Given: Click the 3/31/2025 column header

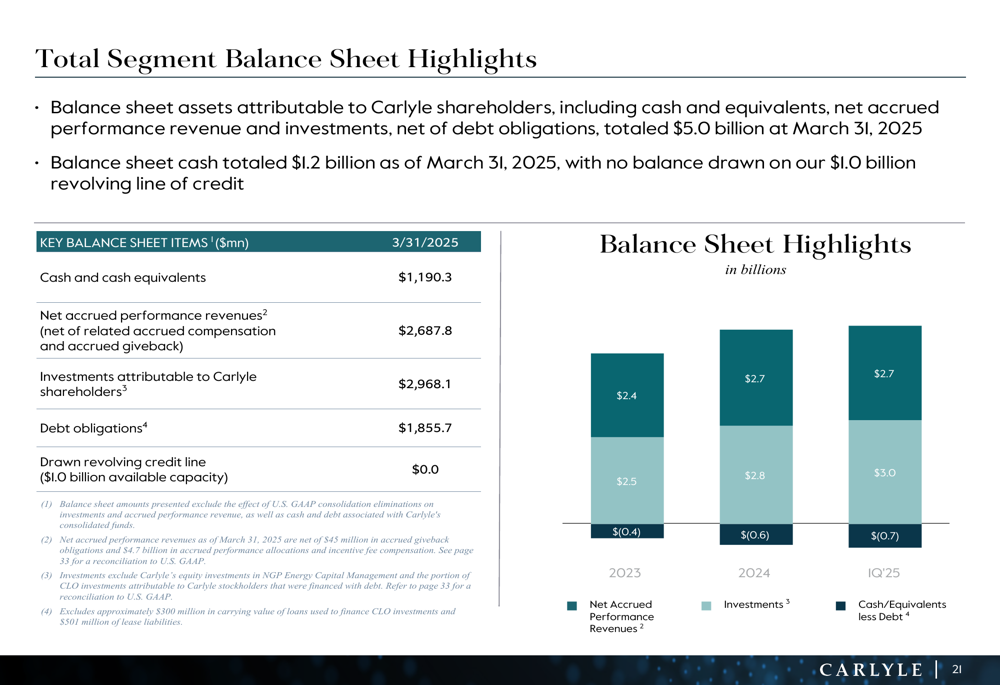Looking at the screenshot, I should 425,242.
